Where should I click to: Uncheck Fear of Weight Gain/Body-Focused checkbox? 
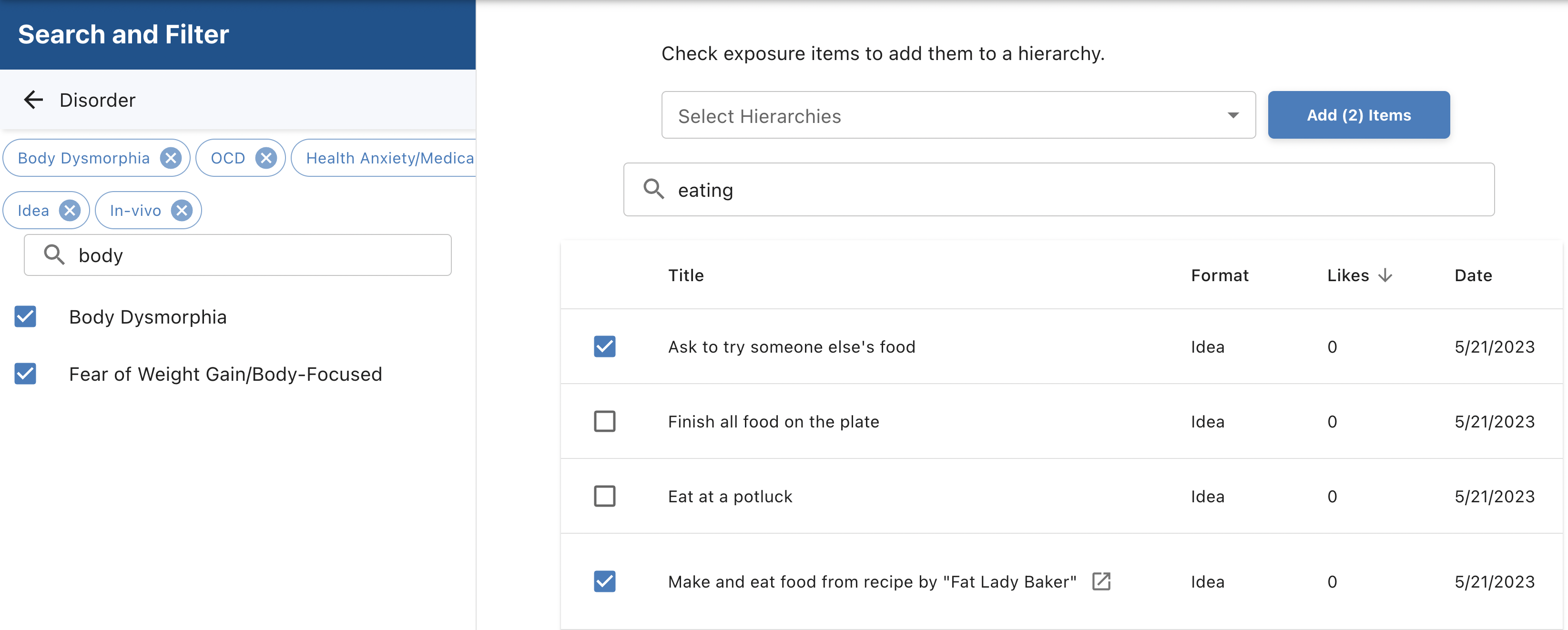coord(26,374)
